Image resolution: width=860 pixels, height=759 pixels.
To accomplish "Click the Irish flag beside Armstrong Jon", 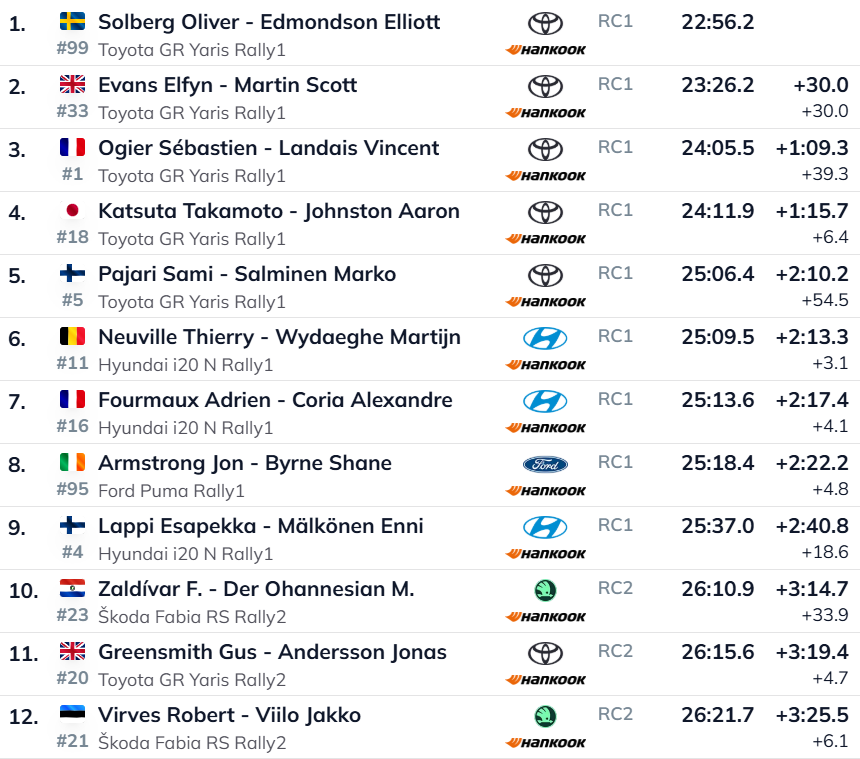I will (72, 462).
